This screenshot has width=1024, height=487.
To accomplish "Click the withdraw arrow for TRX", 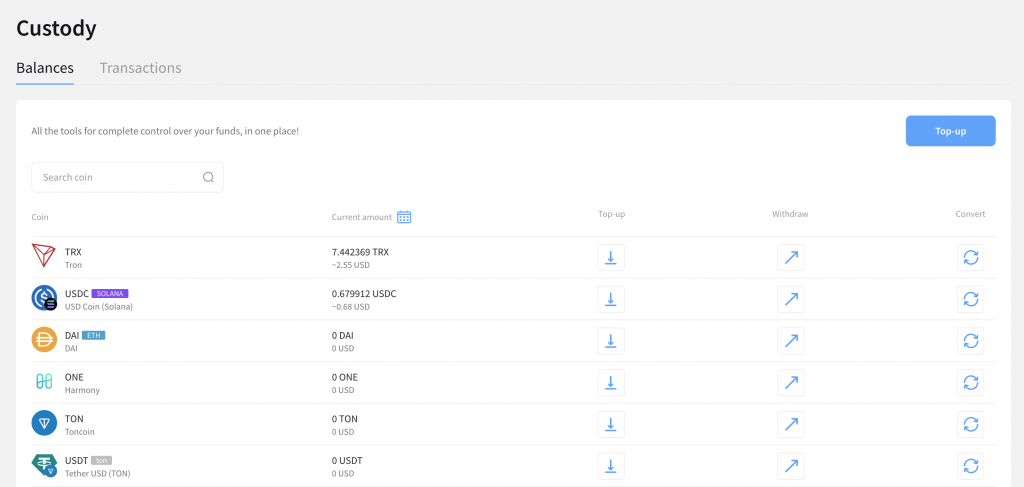I will [791, 257].
